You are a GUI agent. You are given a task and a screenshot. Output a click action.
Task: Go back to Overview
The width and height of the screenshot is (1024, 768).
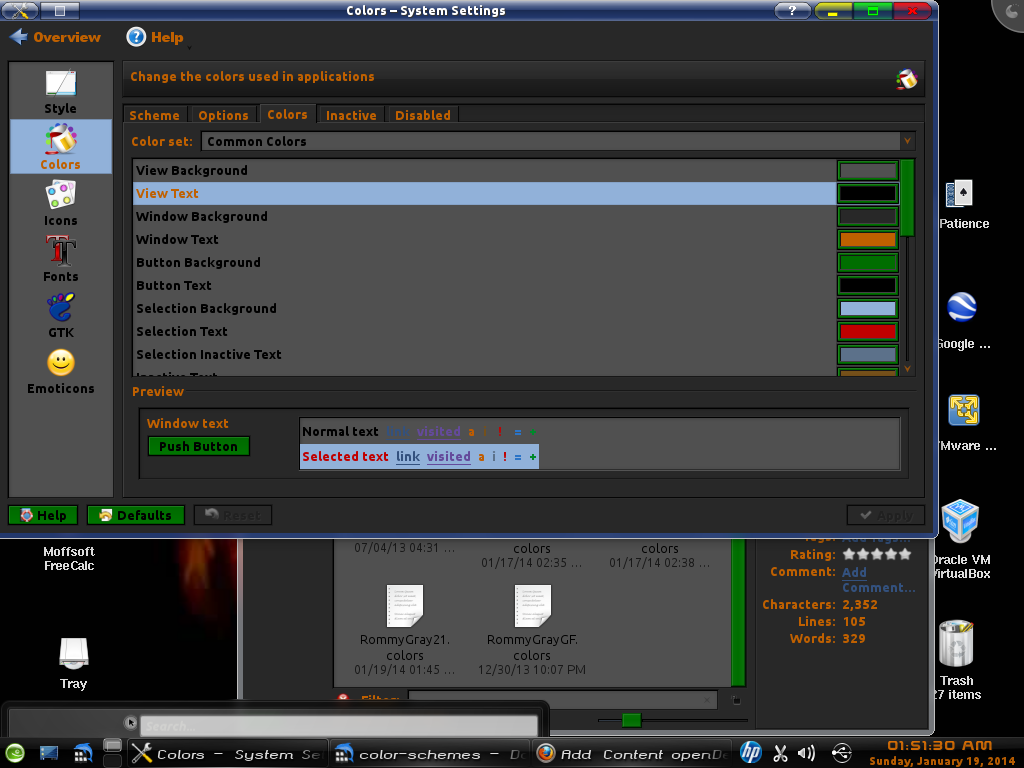coord(56,37)
